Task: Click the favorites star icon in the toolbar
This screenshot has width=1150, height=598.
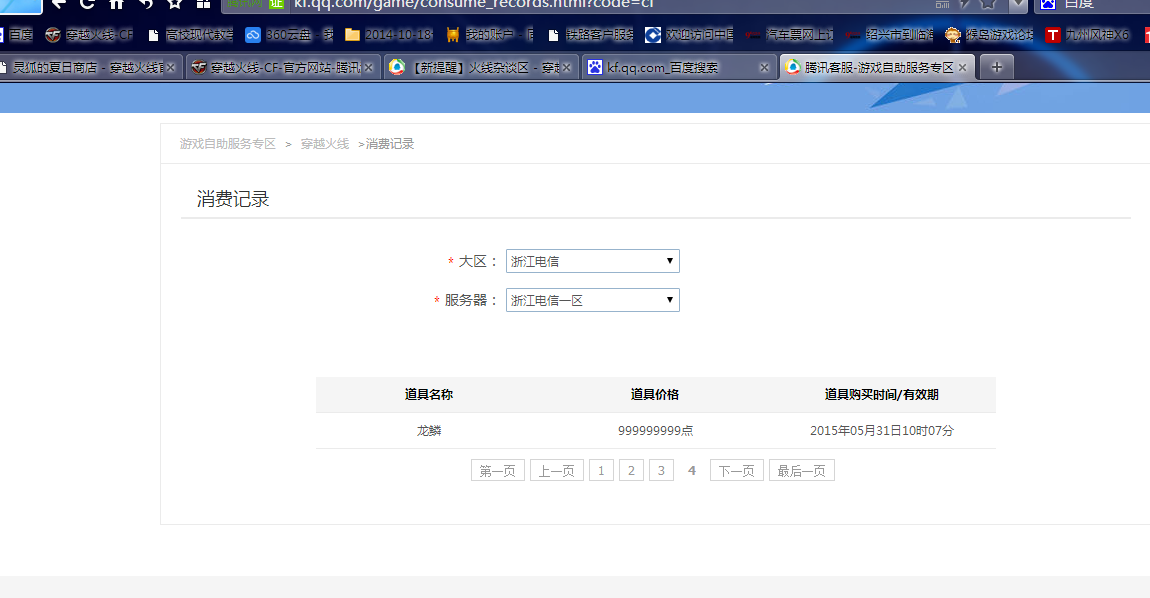Action: [x=175, y=4]
